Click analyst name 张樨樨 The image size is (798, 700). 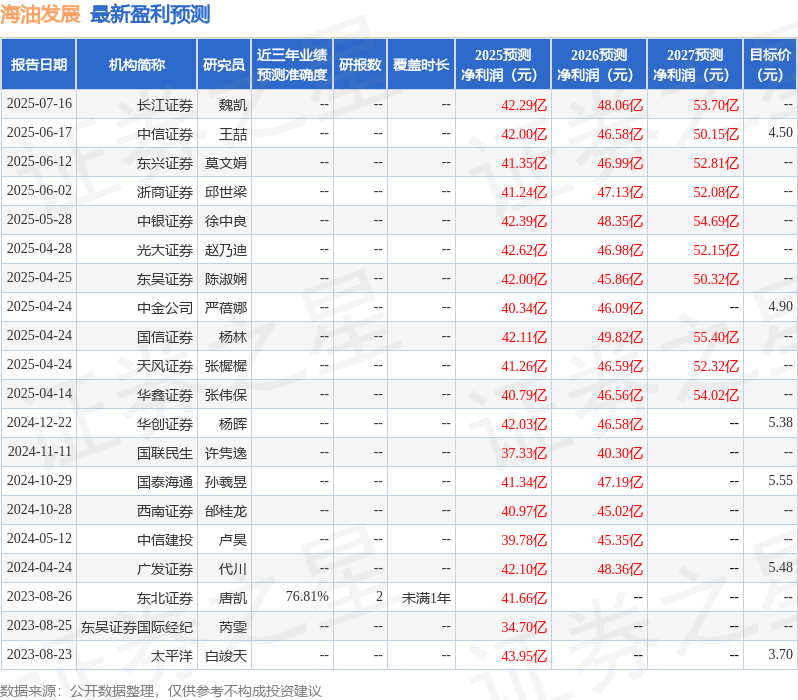(225, 367)
